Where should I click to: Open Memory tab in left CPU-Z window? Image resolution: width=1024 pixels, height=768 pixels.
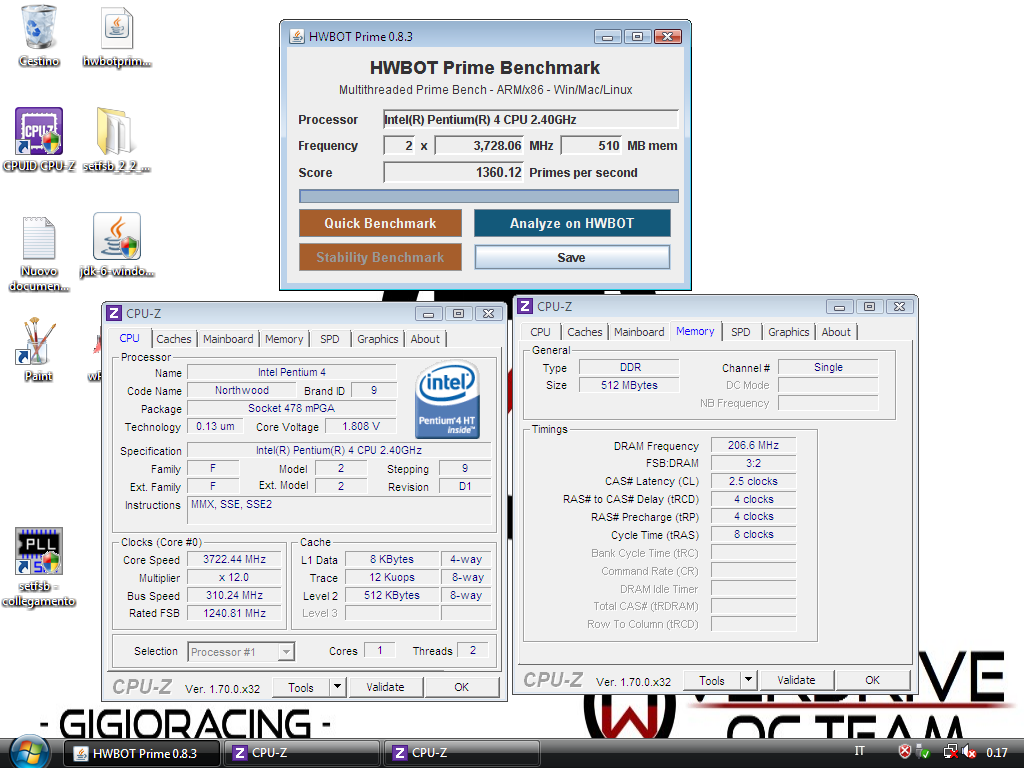284,339
